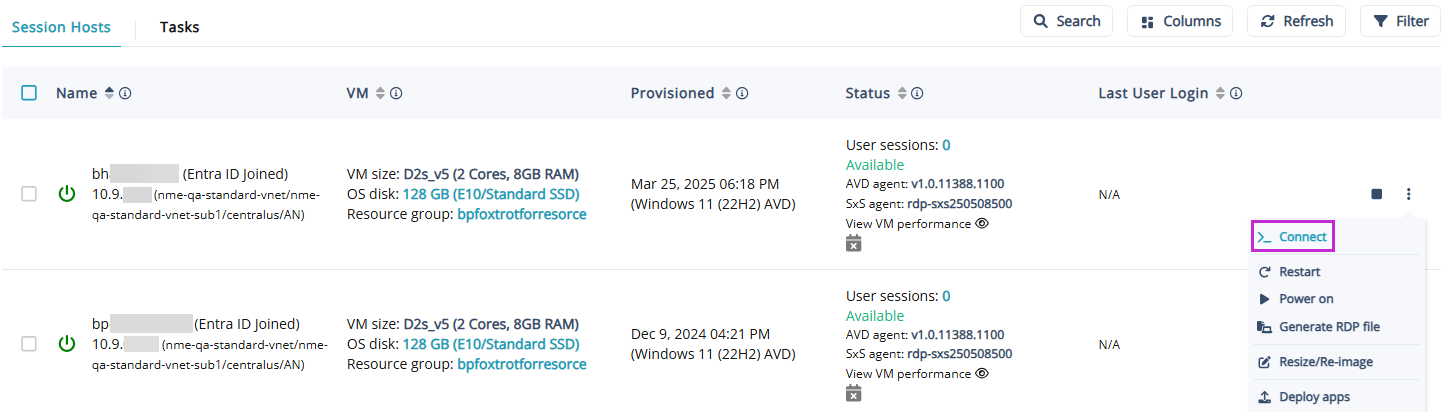Open the three-dot actions menu for first host
Screen dimensions: 1445x412
pyautogui.click(x=1408, y=194)
